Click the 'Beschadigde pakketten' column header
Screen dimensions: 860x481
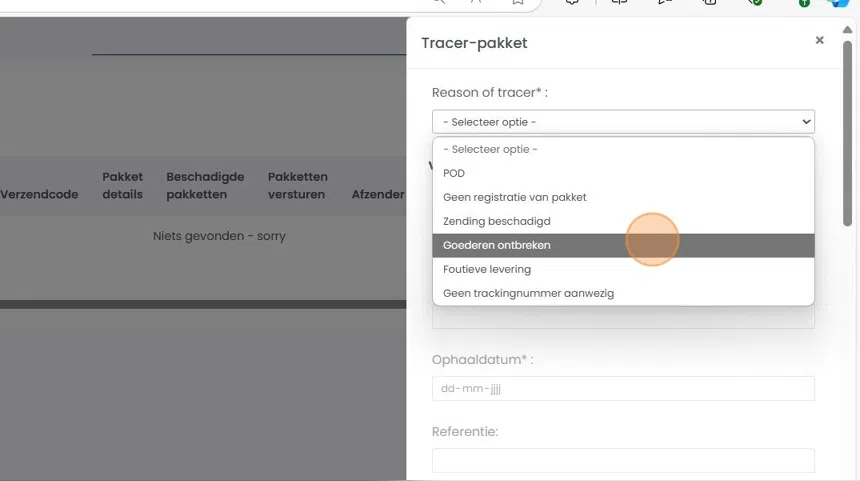(205, 186)
